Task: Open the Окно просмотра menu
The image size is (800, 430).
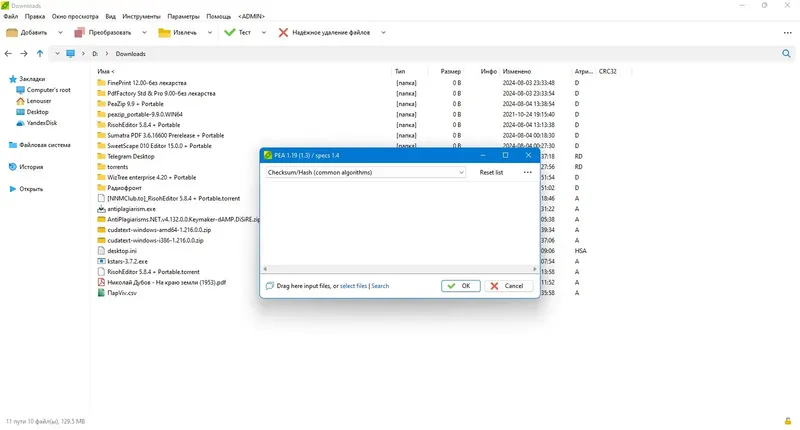Action: [75, 16]
